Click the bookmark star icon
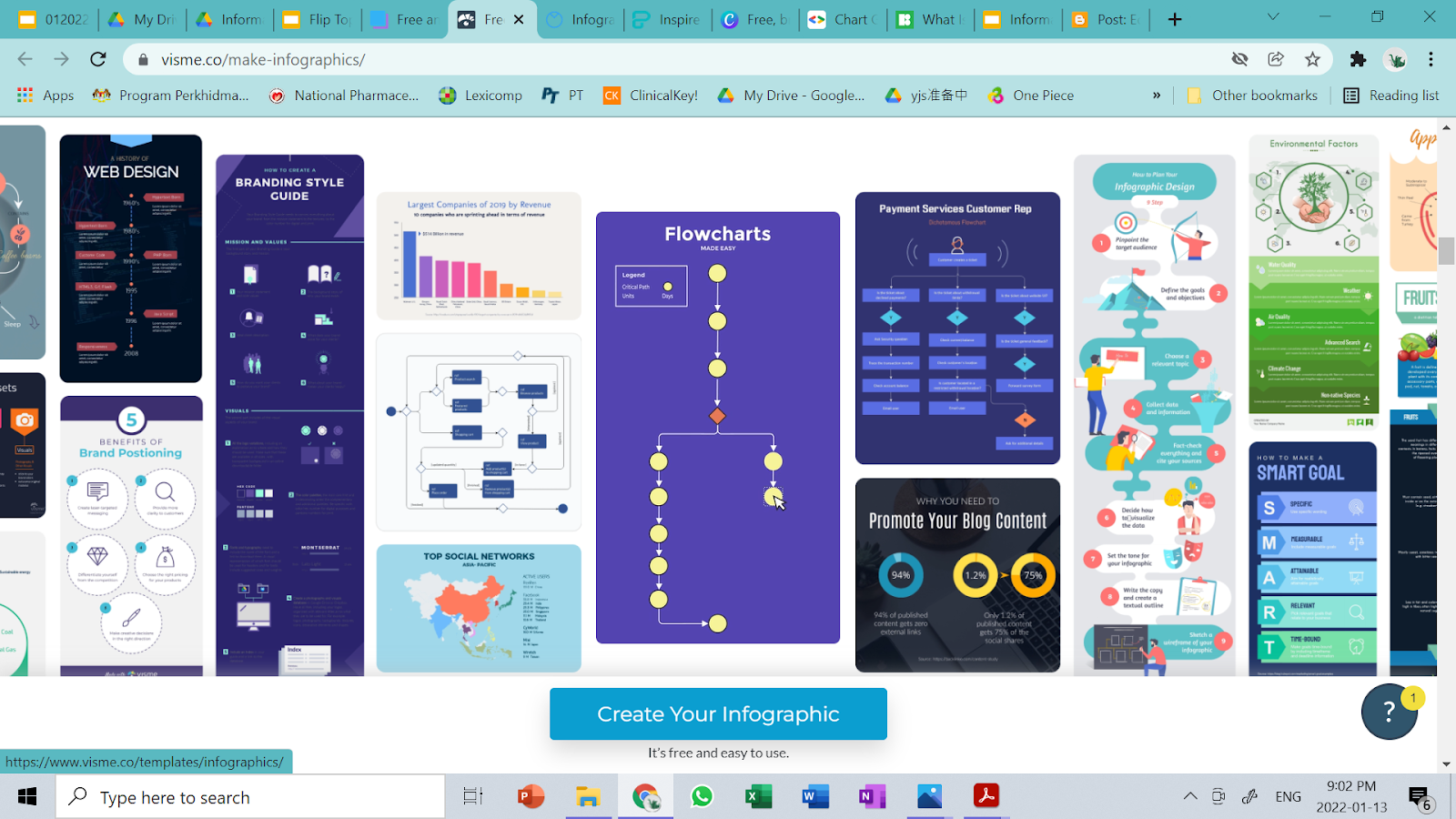The width and height of the screenshot is (1456, 819). pos(1312,59)
